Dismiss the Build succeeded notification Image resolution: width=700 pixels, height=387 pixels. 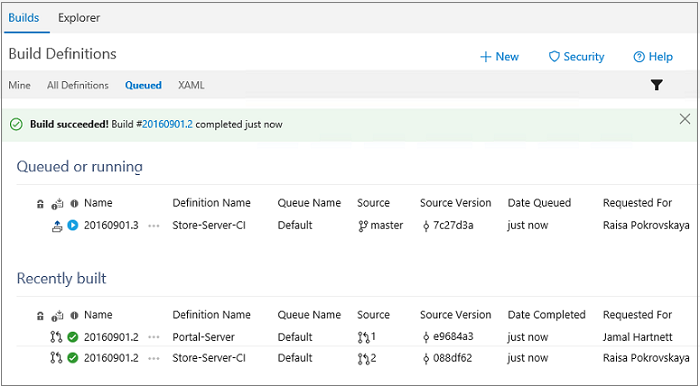point(684,119)
